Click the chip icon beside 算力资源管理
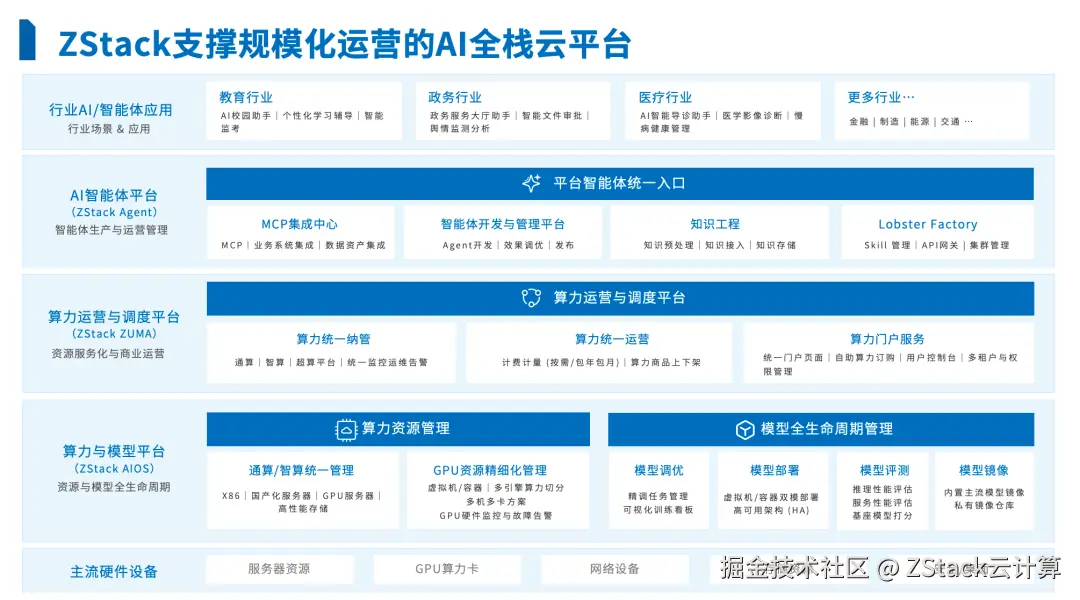 [x=346, y=429]
